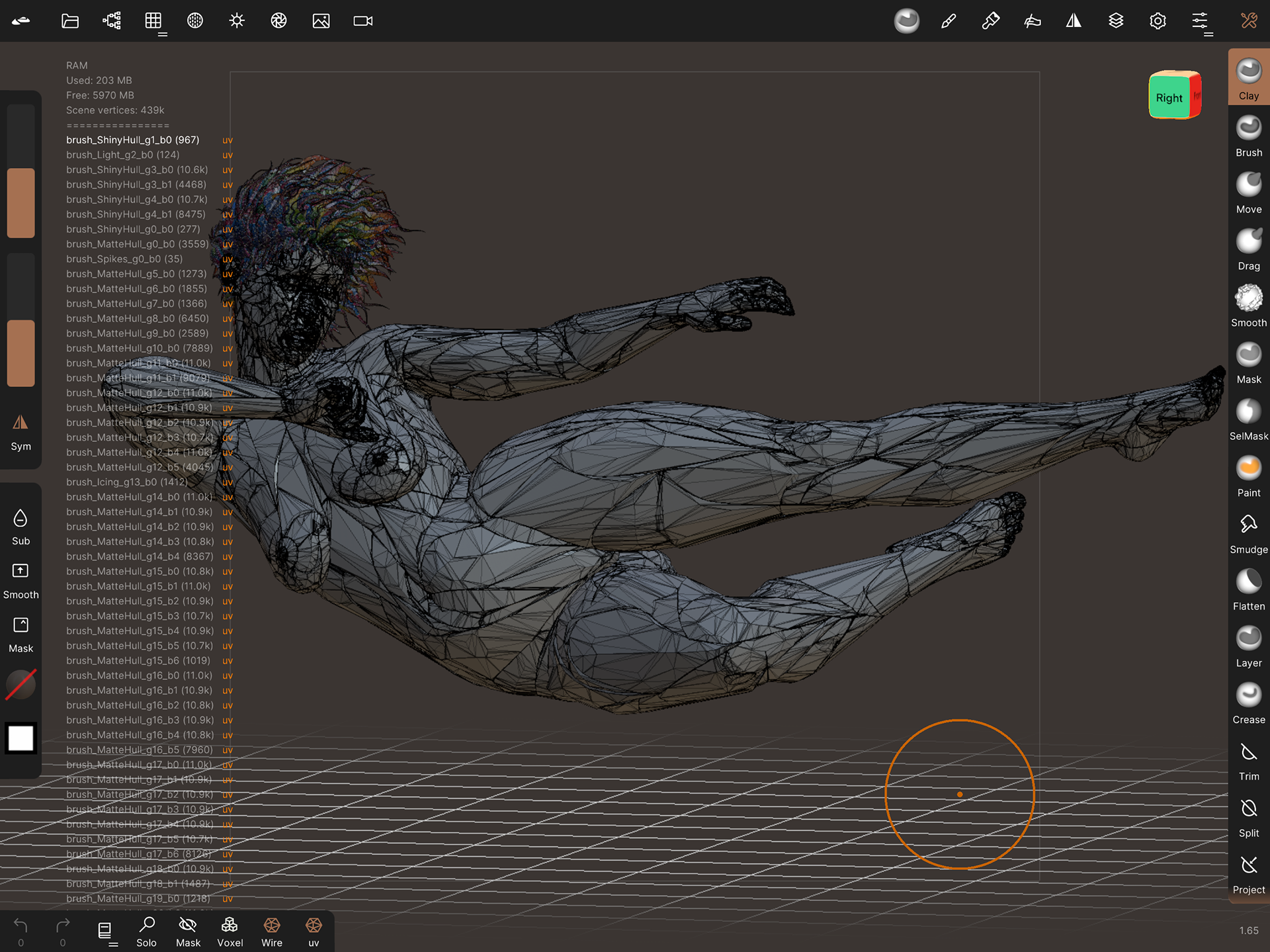The height and width of the screenshot is (952, 1270).
Task: Toggle the uv display button
Action: (x=314, y=931)
